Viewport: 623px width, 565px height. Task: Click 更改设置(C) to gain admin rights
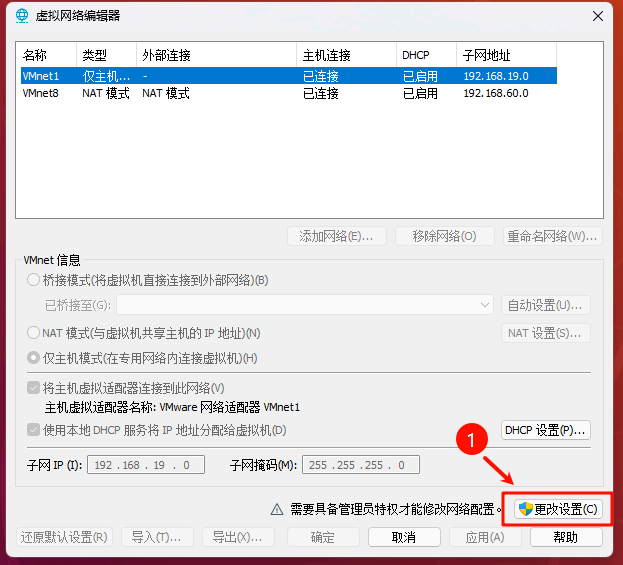558,509
